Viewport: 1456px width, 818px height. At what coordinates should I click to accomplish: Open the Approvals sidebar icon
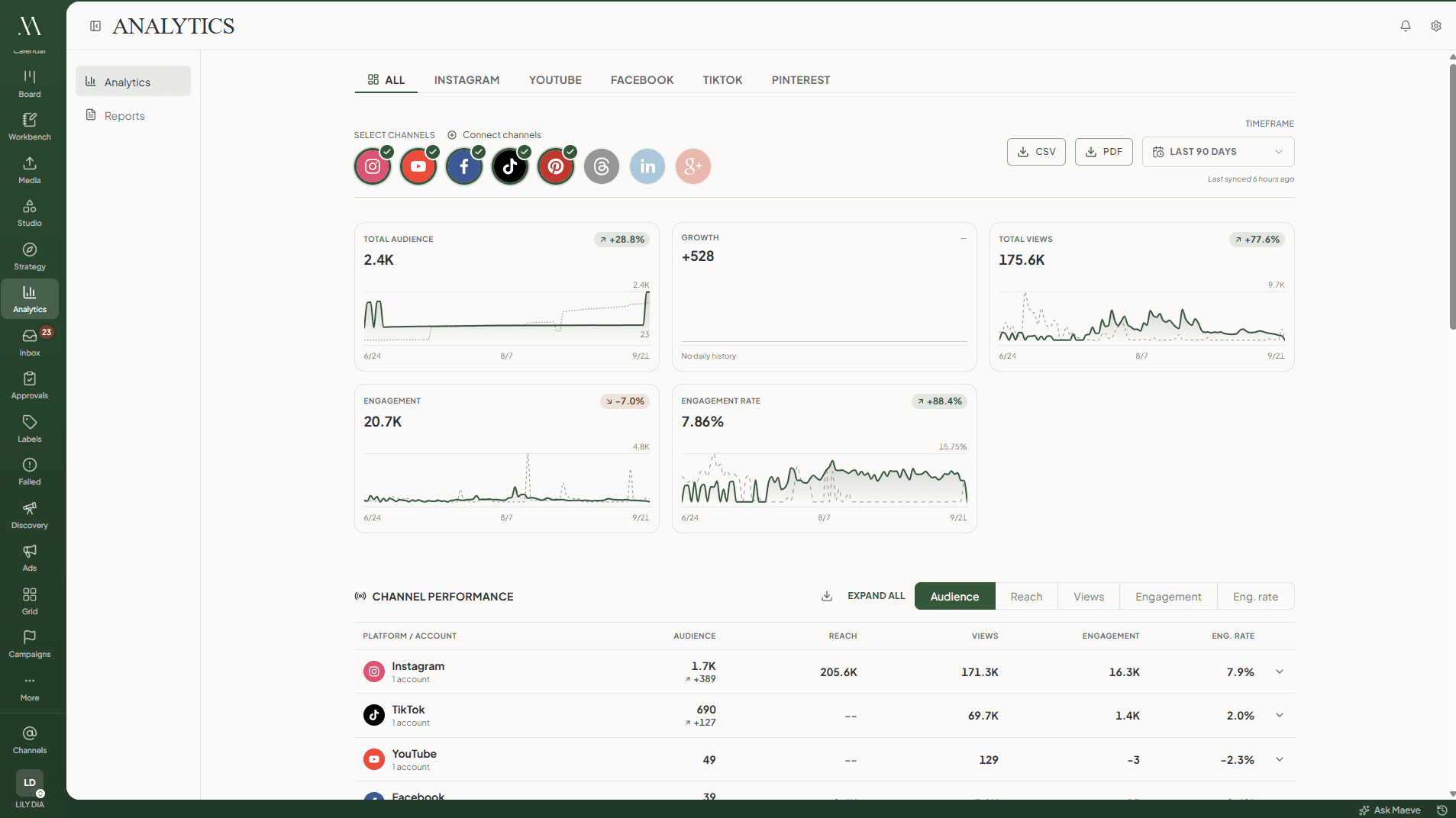(30, 385)
